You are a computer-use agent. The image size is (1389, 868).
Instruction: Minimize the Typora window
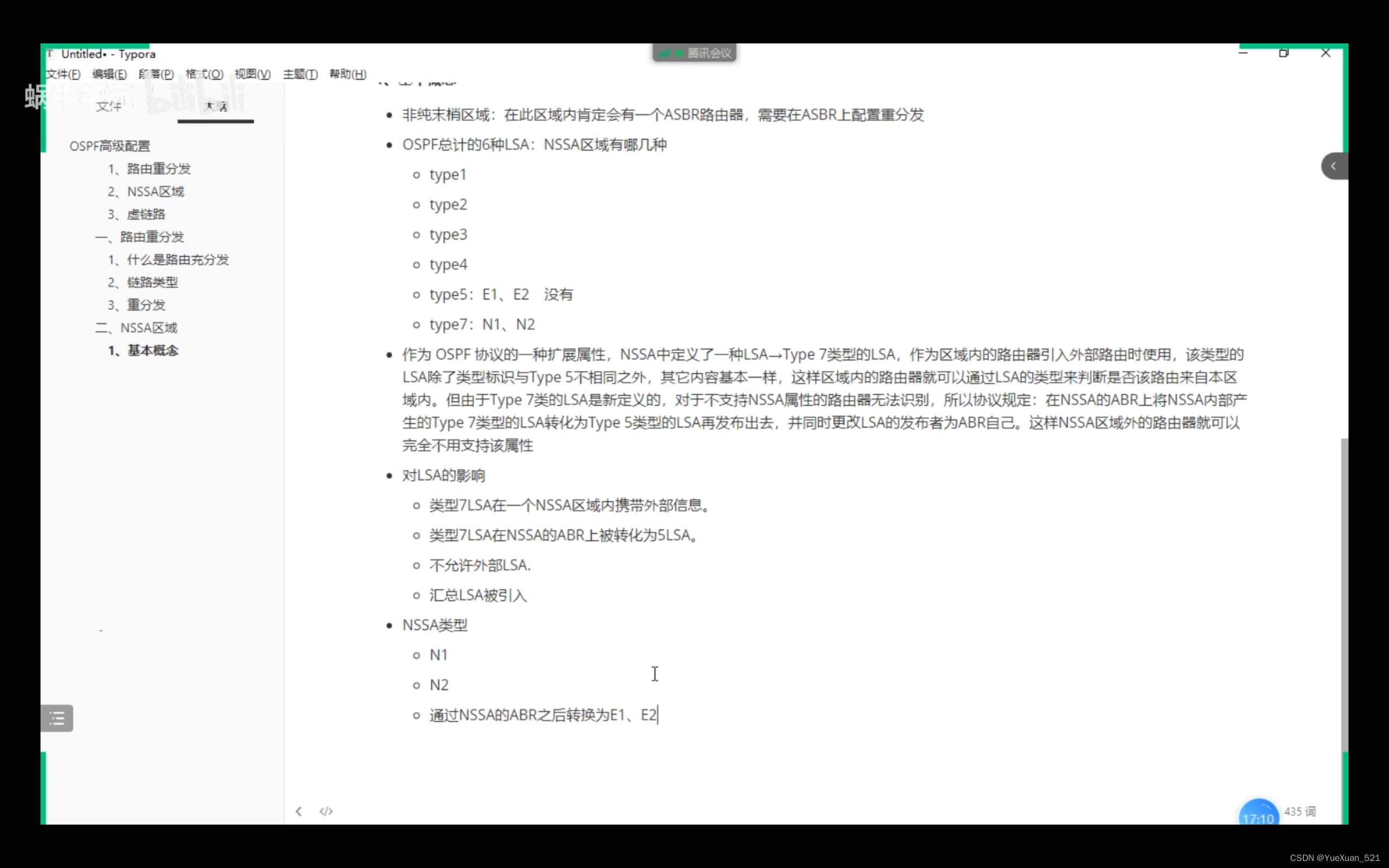click(1243, 53)
